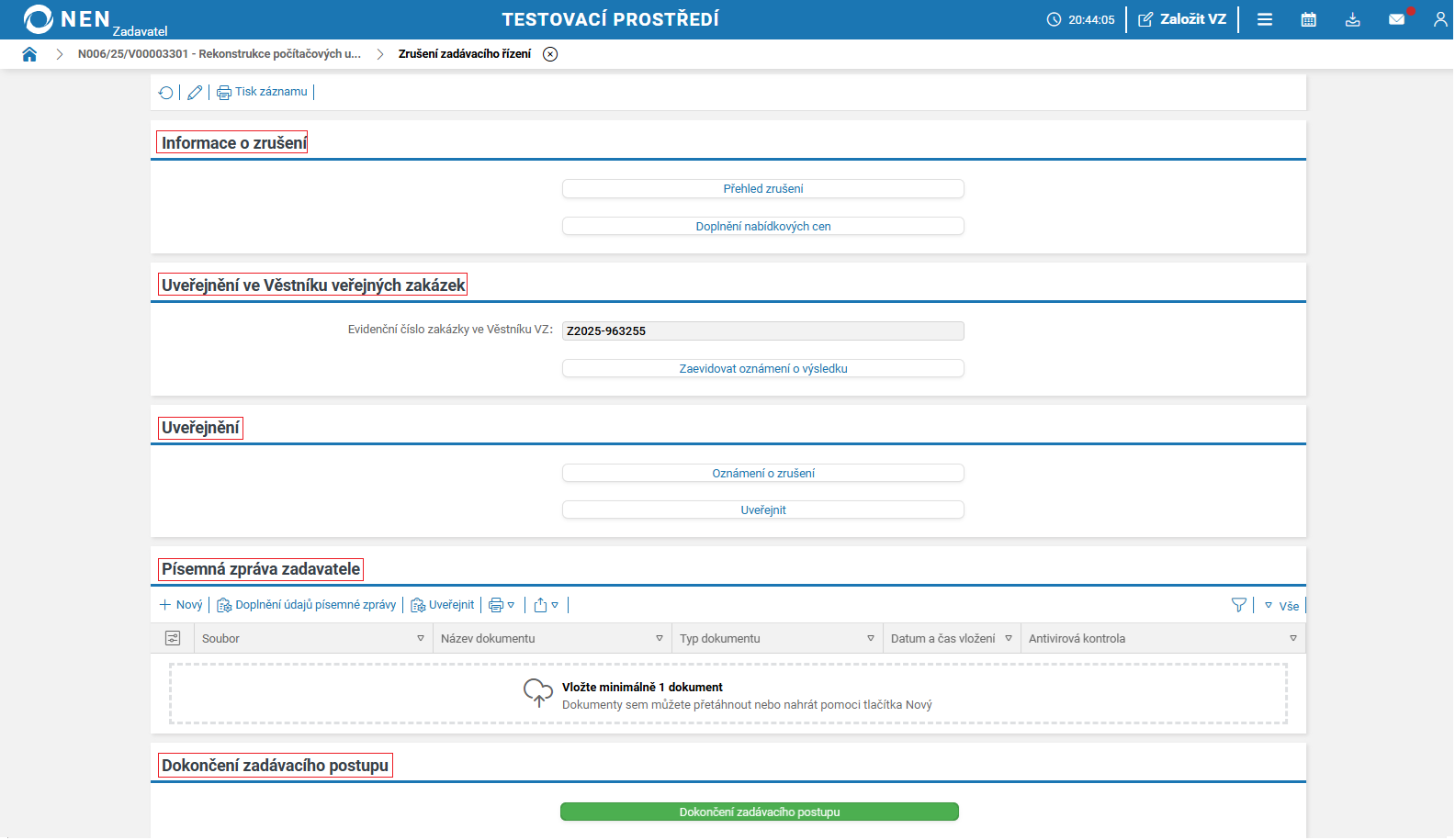This screenshot has width=1455, height=840.
Task: Open Název dokumentu column dropdown arrow
Action: click(x=660, y=639)
